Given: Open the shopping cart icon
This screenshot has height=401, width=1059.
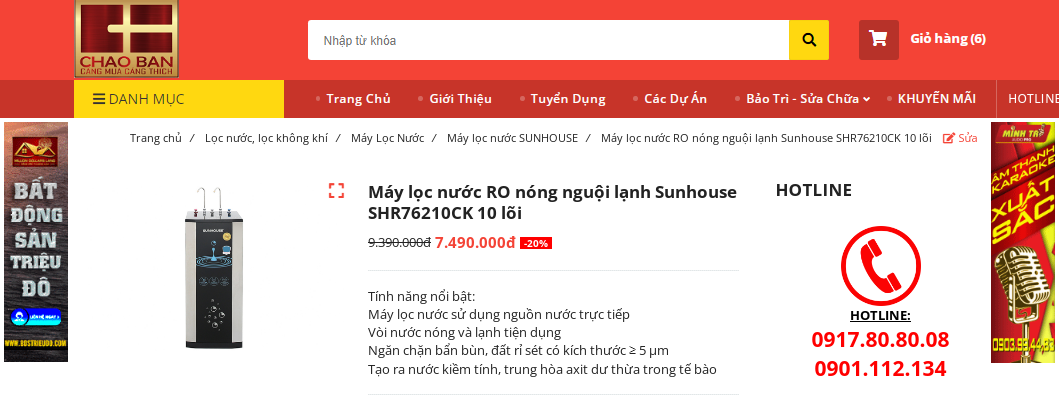Looking at the screenshot, I should click(x=878, y=39).
